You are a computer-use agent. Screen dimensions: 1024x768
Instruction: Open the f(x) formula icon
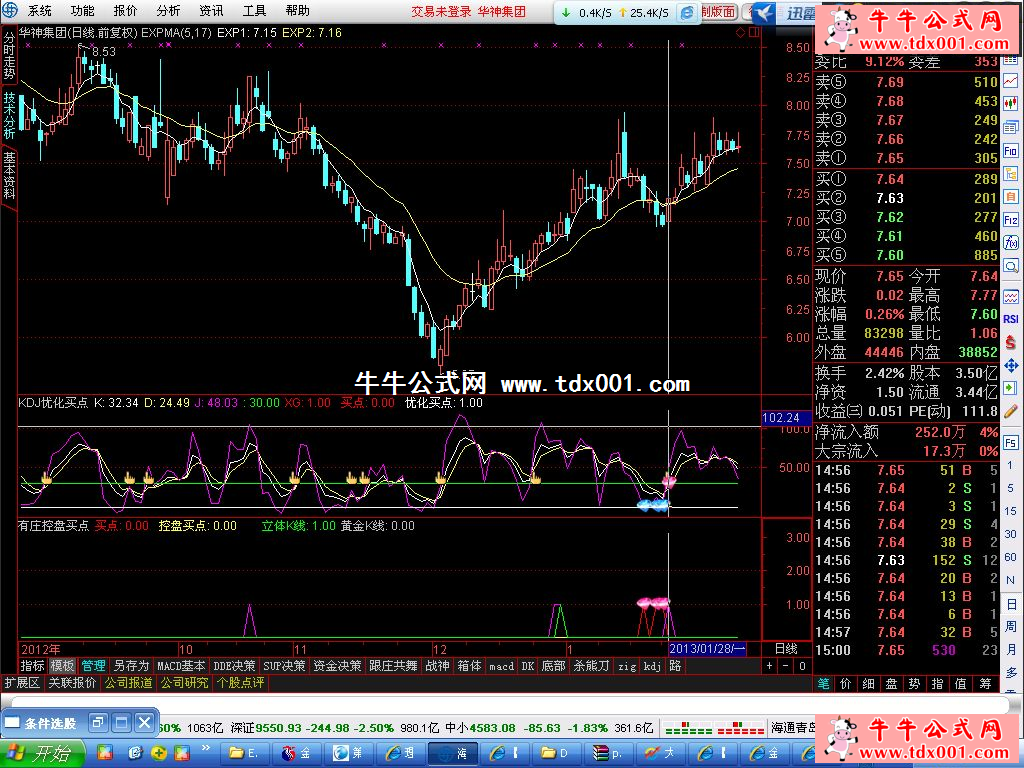coord(1010,243)
